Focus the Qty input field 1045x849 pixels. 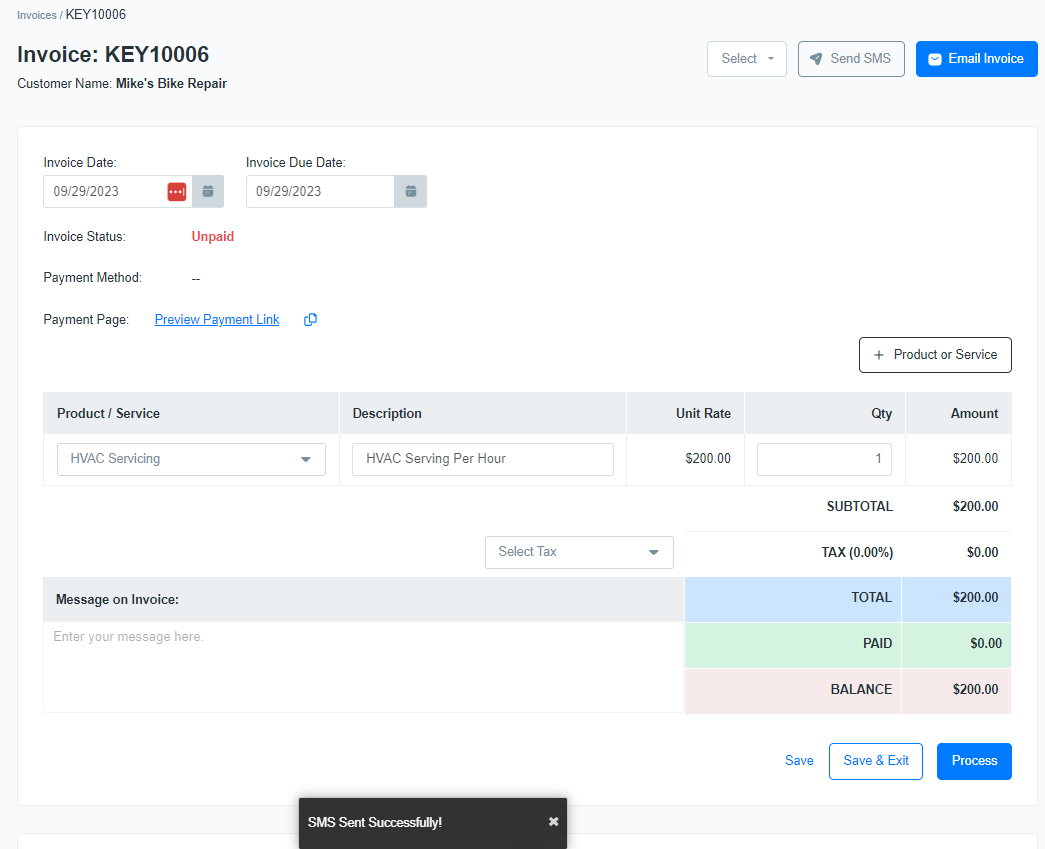(824, 459)
